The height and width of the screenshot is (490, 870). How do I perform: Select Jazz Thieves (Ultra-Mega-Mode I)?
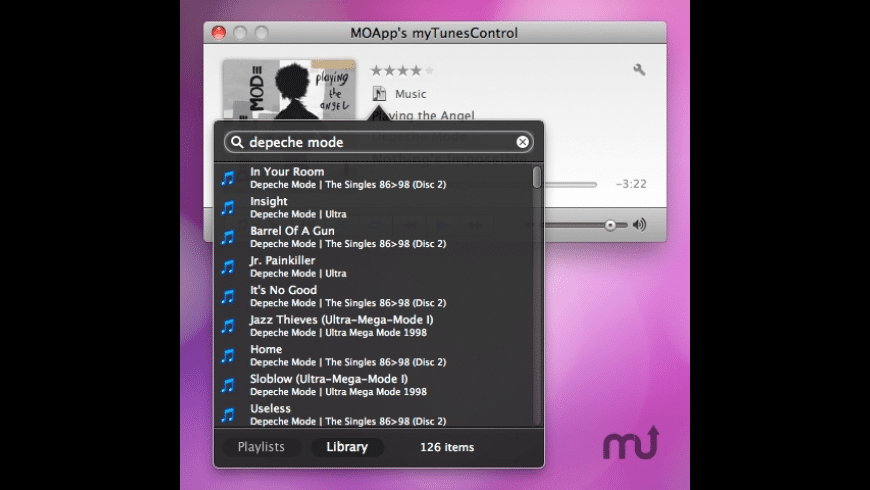point(373,326)
